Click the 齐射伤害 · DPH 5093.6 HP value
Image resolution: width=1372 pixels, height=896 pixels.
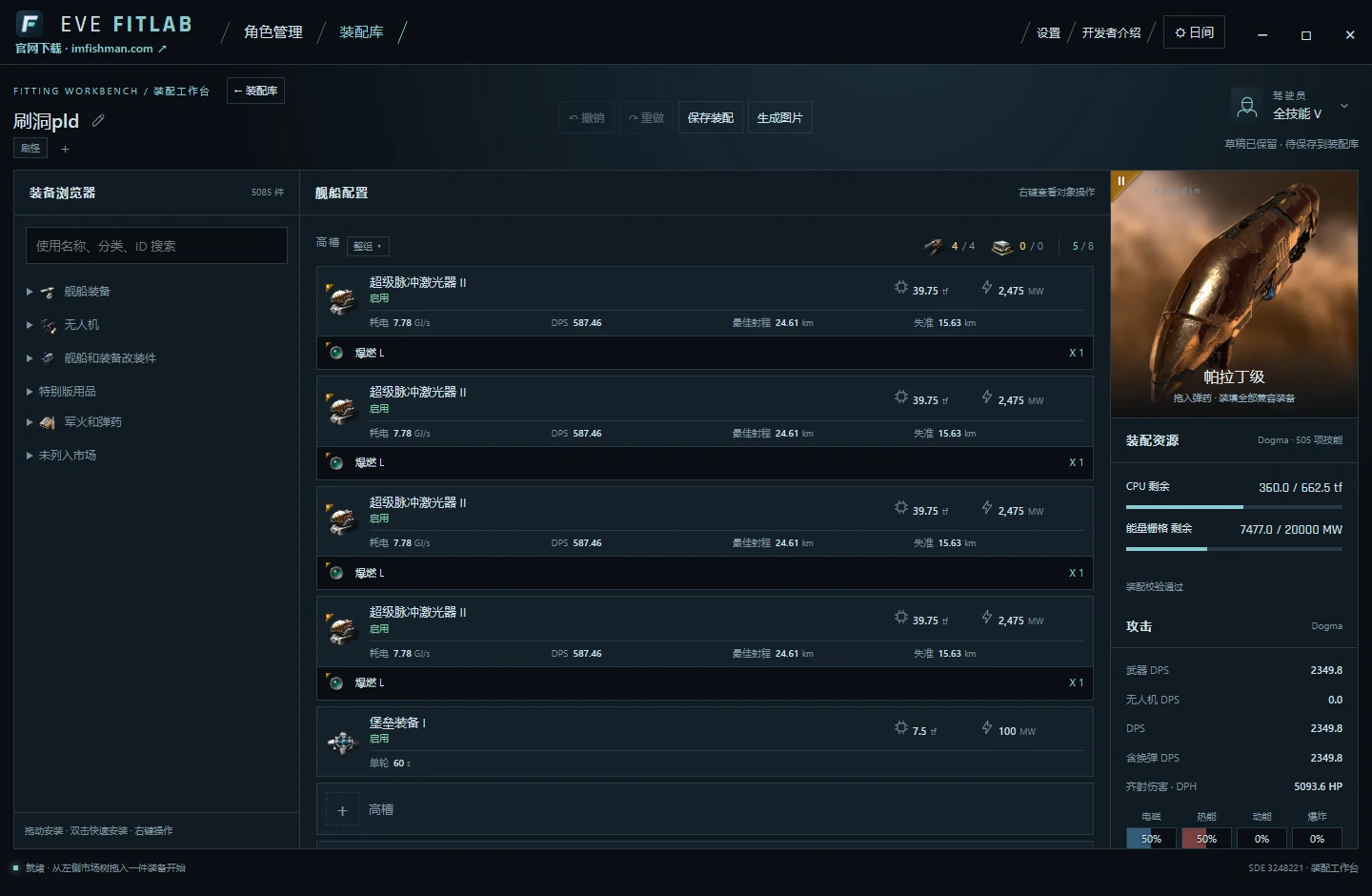(1318, 786)
